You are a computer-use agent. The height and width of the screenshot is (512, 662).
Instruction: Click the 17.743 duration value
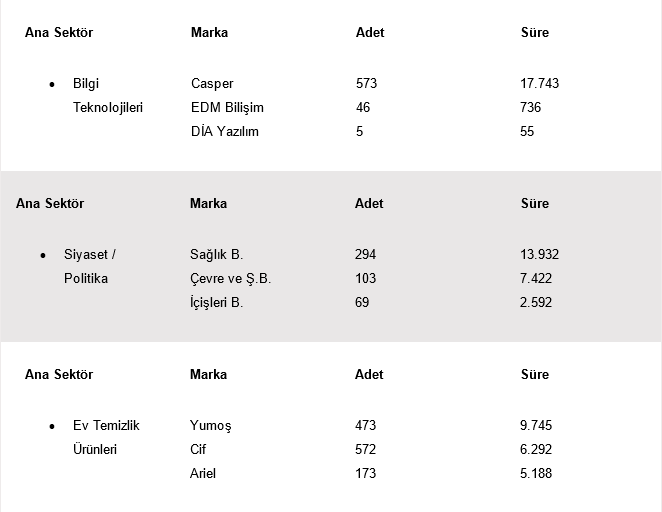(x=540, y=83)
